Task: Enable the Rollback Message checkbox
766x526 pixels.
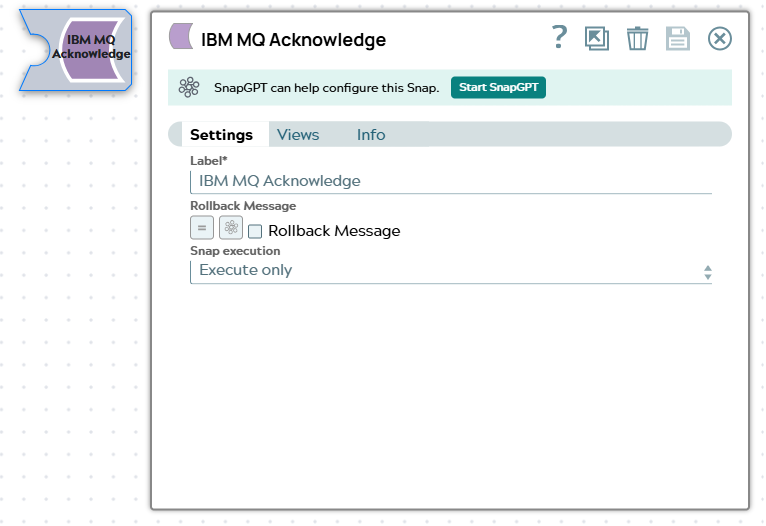Action: [255, 231]
